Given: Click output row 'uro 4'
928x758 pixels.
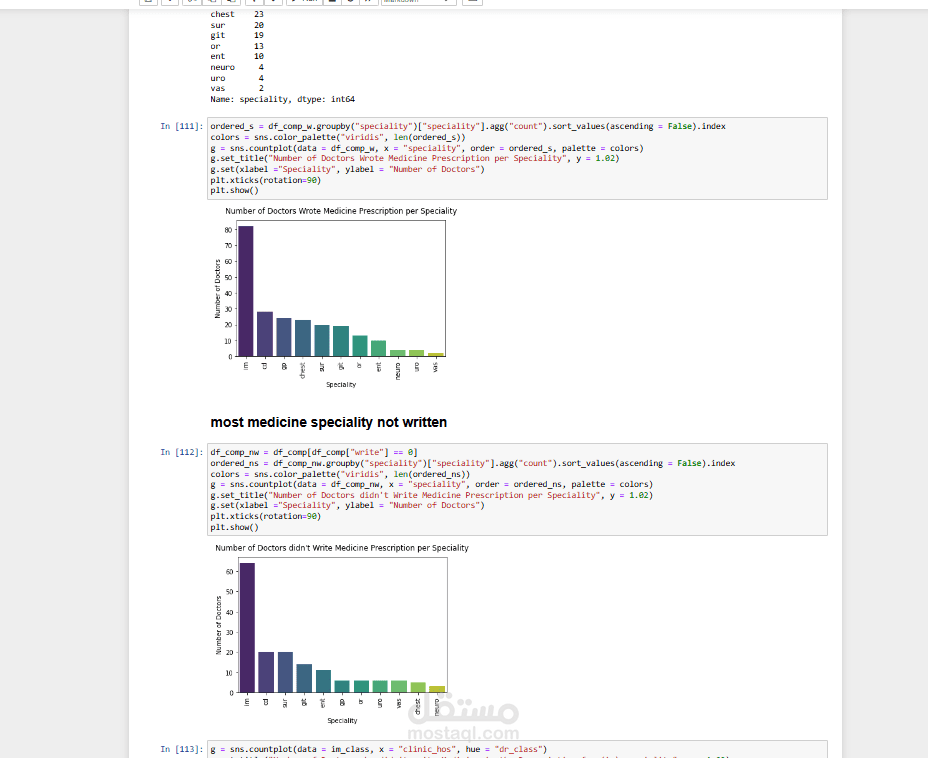Looking at the screenshot, I should 237,78.
